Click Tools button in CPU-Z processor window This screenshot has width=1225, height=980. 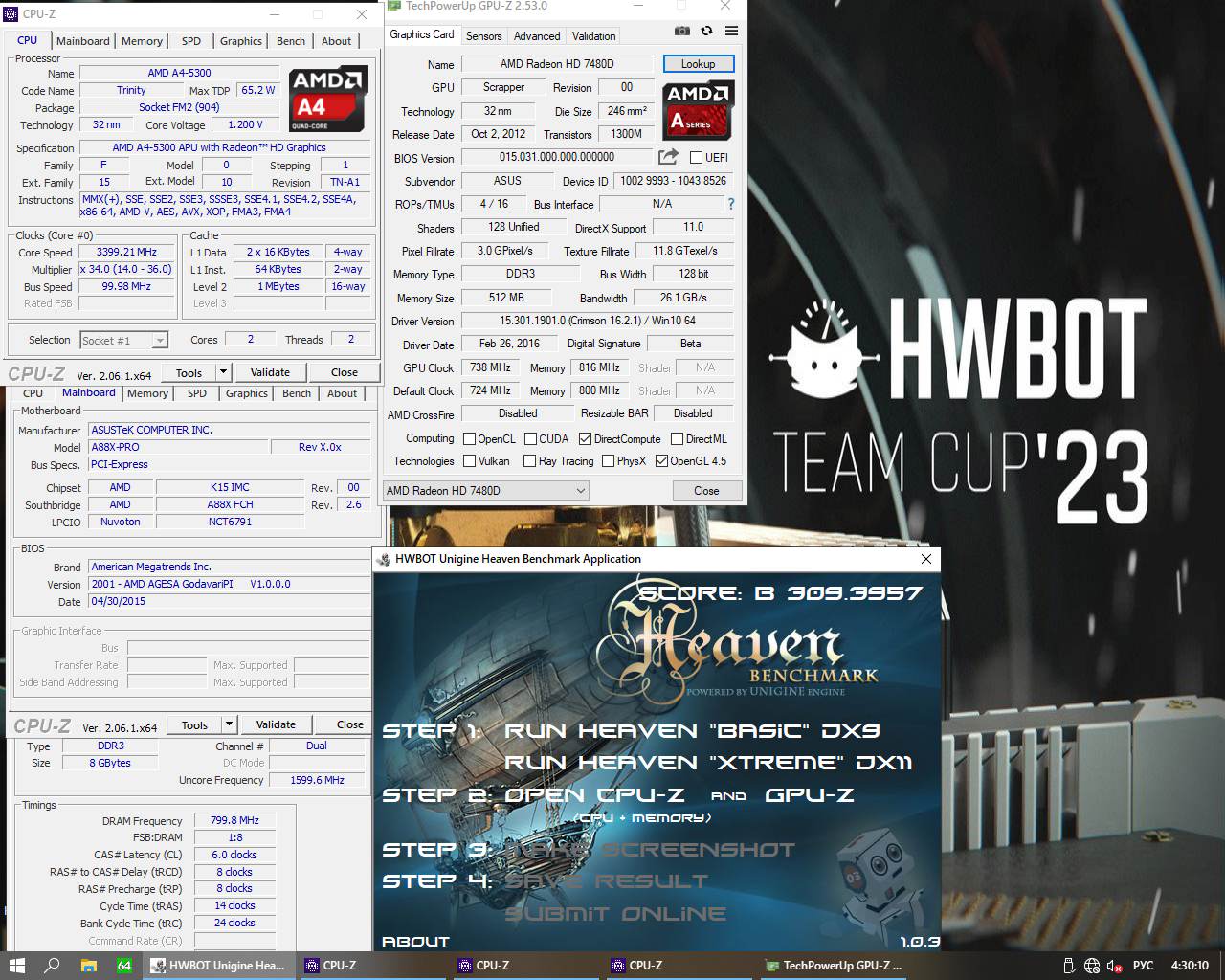(x=189, y=372)
